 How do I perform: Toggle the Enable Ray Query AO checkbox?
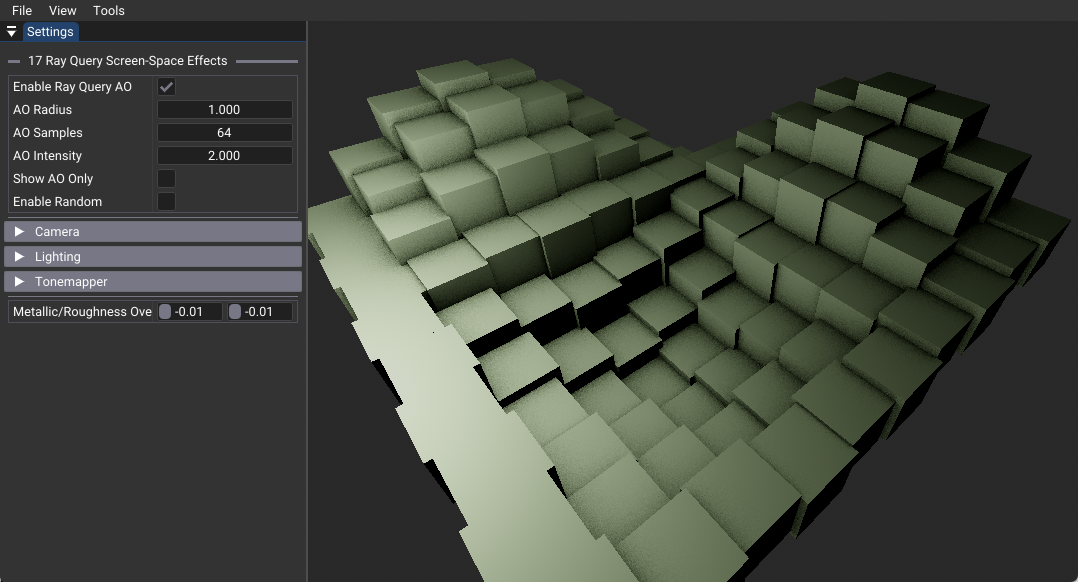[x=166, y=87]
